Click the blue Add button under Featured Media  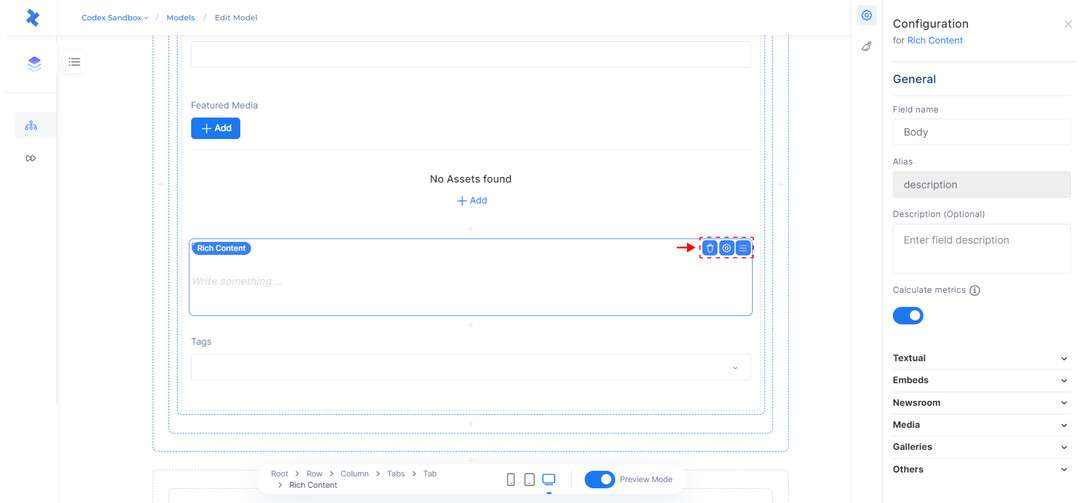(x=216, y=128)
